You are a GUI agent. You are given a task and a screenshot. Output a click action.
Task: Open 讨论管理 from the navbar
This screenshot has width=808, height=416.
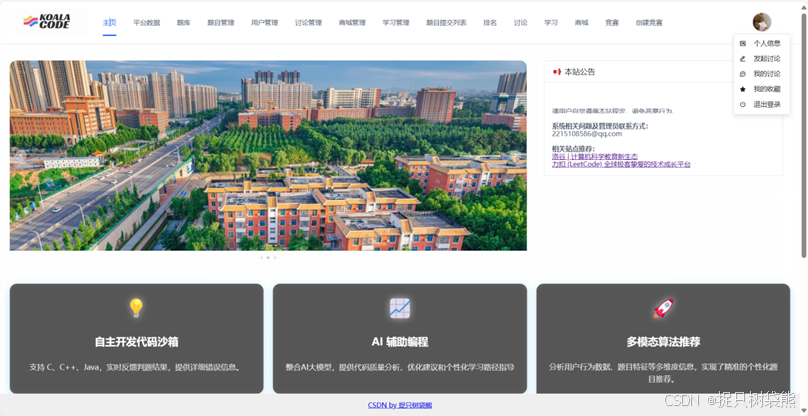[308, 23]
